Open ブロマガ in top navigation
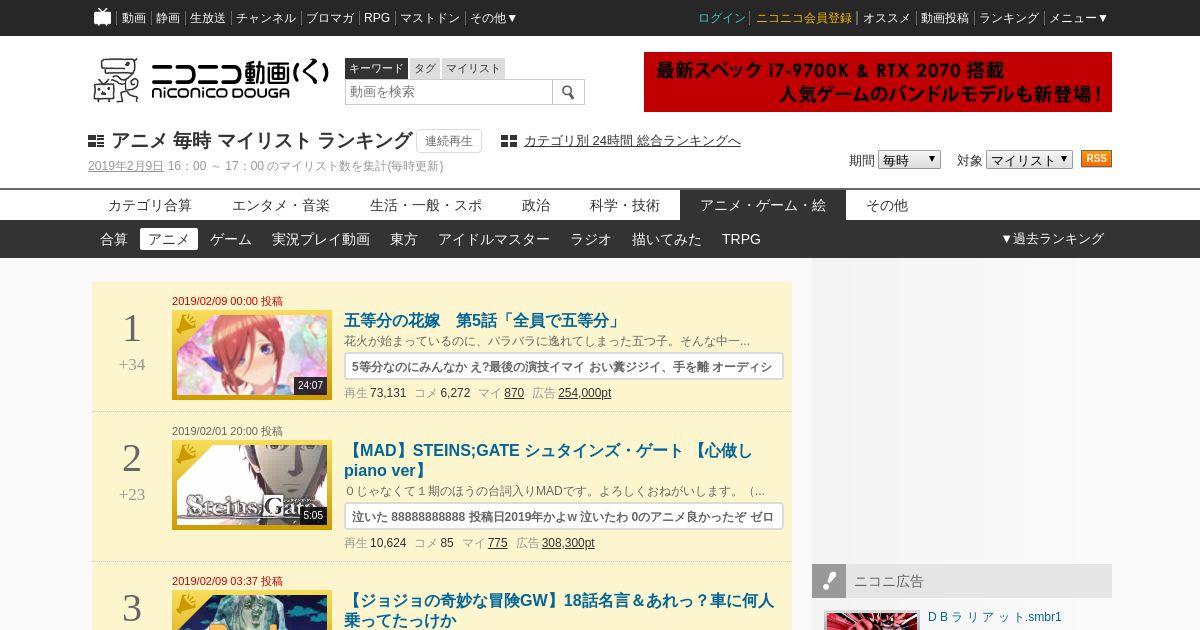1200x630 pixels. point(330,18)
